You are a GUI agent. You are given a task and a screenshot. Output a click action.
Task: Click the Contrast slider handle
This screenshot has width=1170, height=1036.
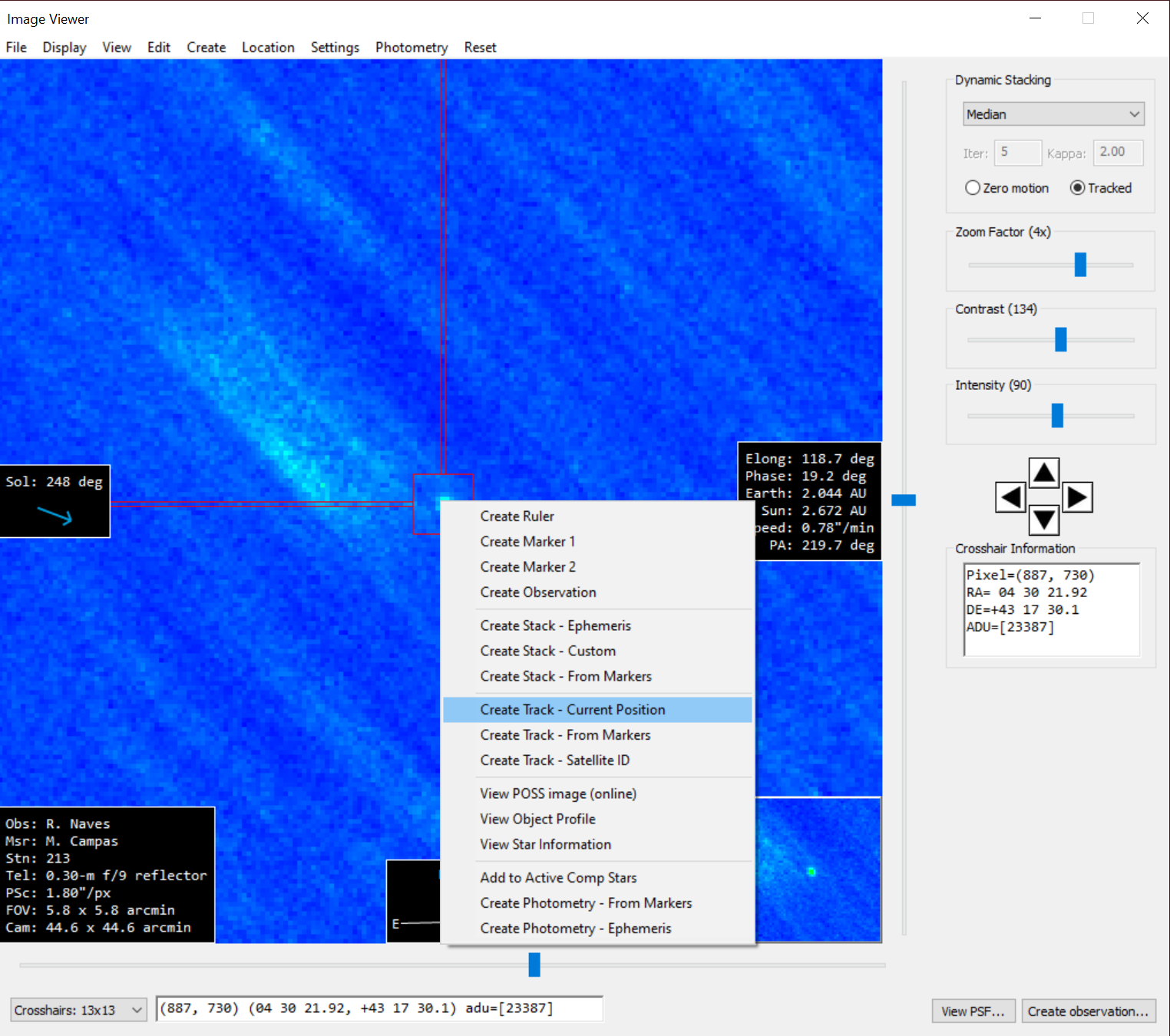coord(1060,339)
